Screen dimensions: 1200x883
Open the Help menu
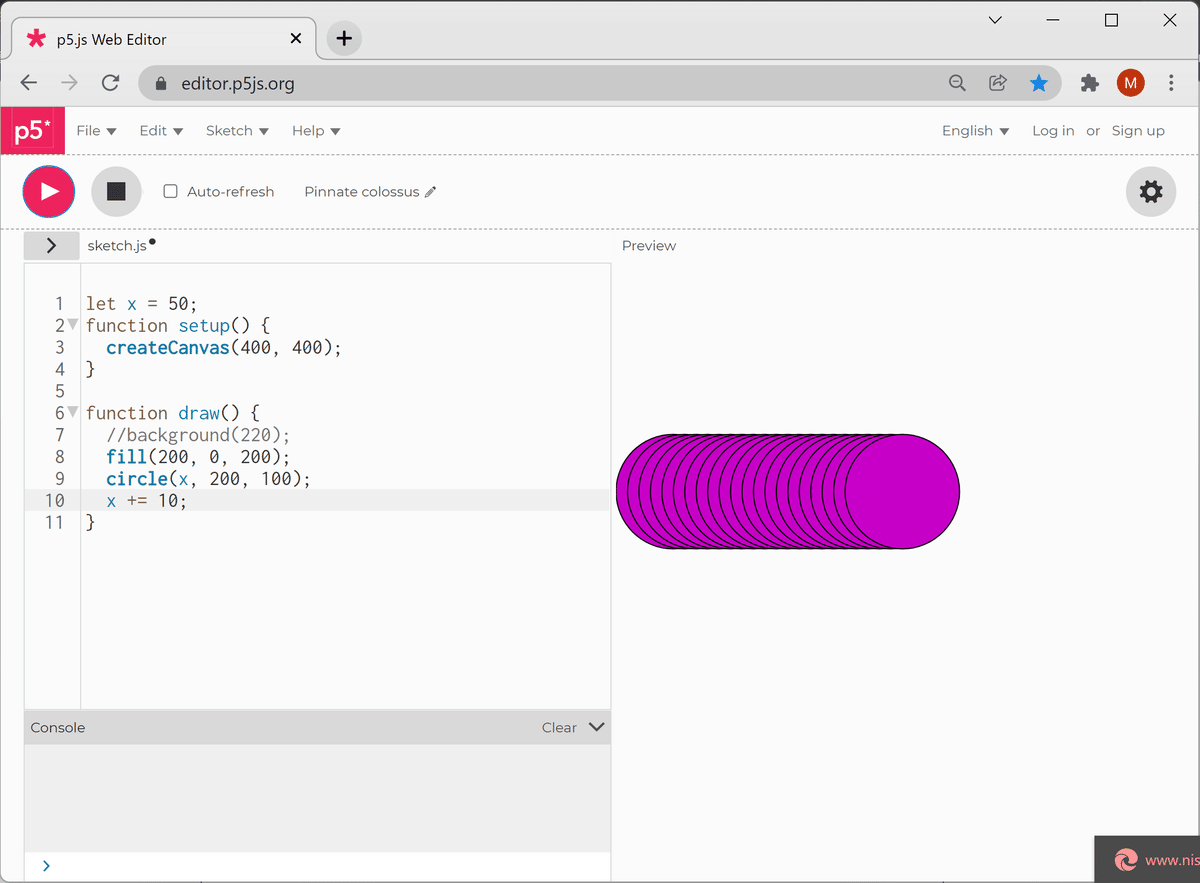[316, 131]
